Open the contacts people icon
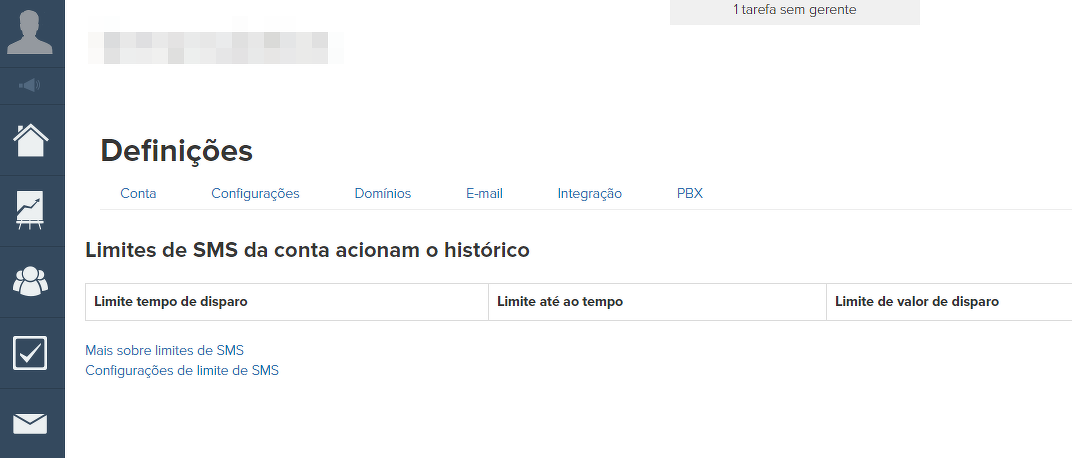The width and height of the screenshot is (1072, 458). [x=31, y=282]
